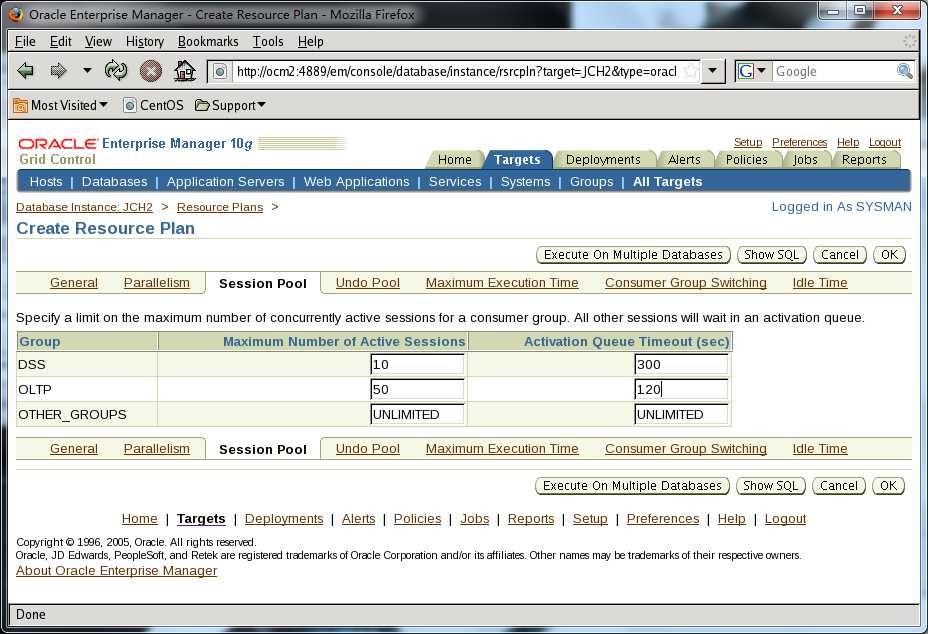Open the Support bookmarks folder

(x=230, y=105)
